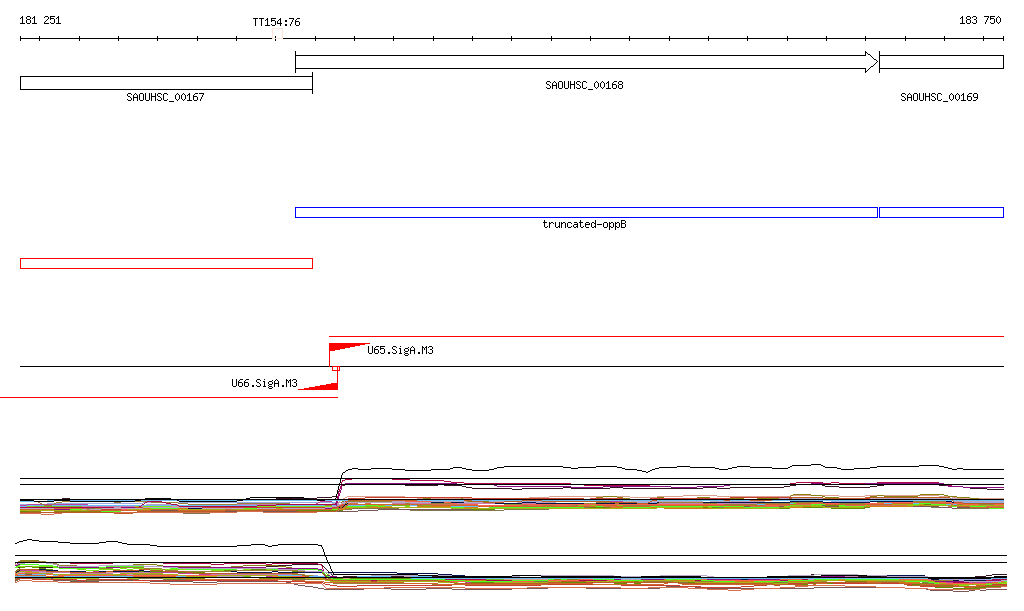Click the U66.SigA.M3 label

coord(264,383)
